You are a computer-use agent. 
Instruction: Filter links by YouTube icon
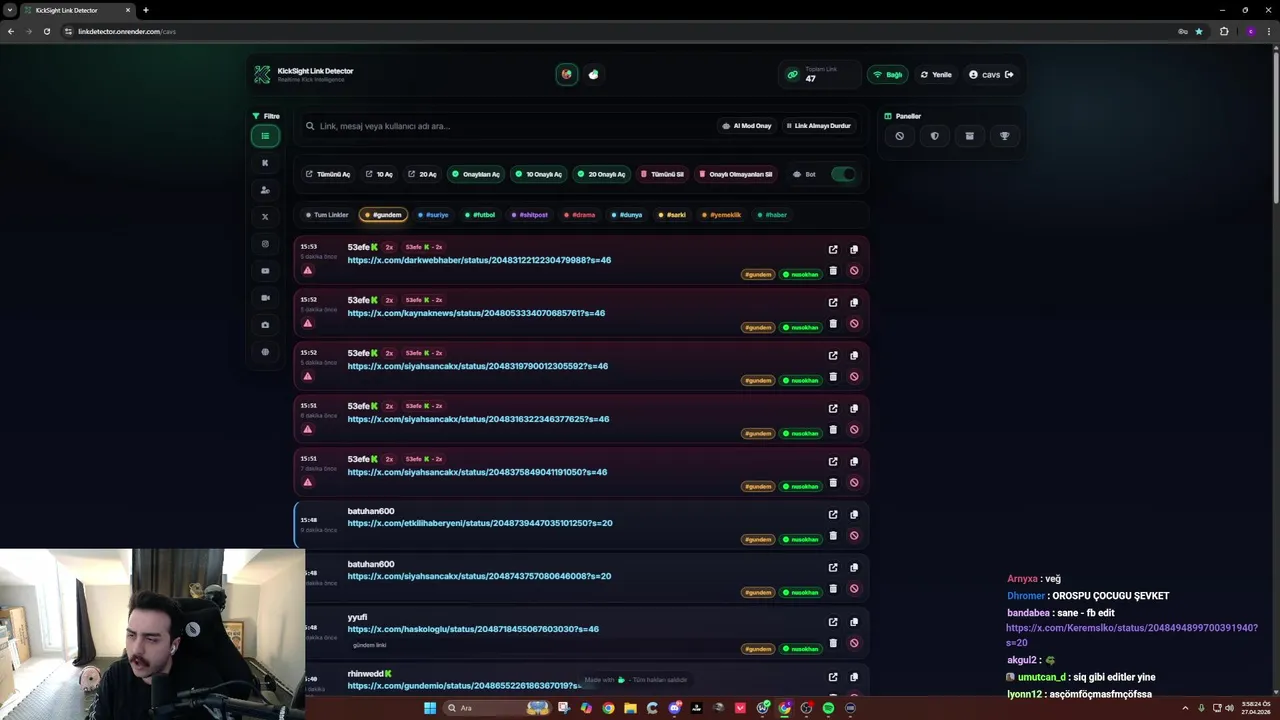click(x=265, y=271)
